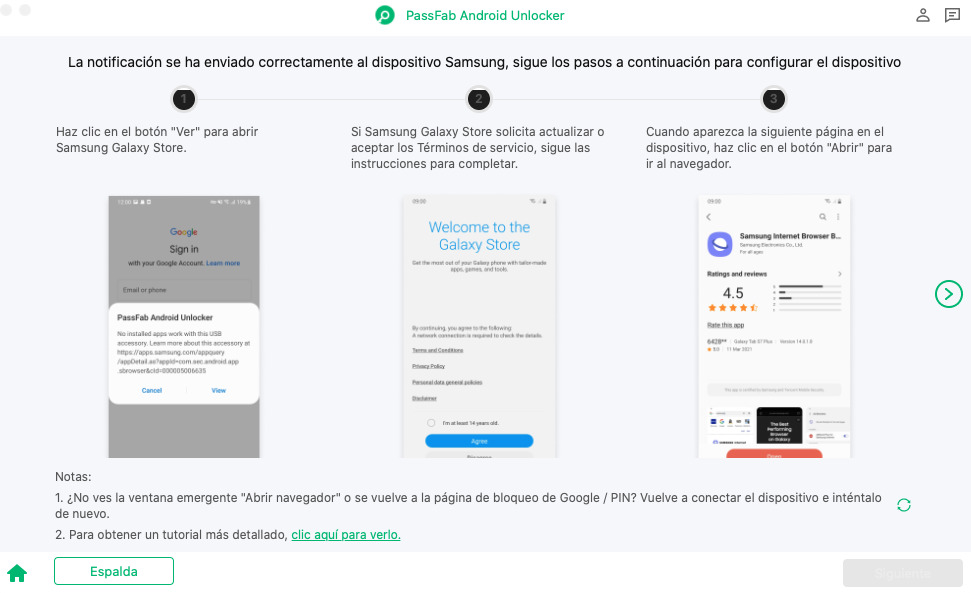Screen dimensions: 971x593
Task: Select the step 2 circle indicator
Action: tap(479, 99)
